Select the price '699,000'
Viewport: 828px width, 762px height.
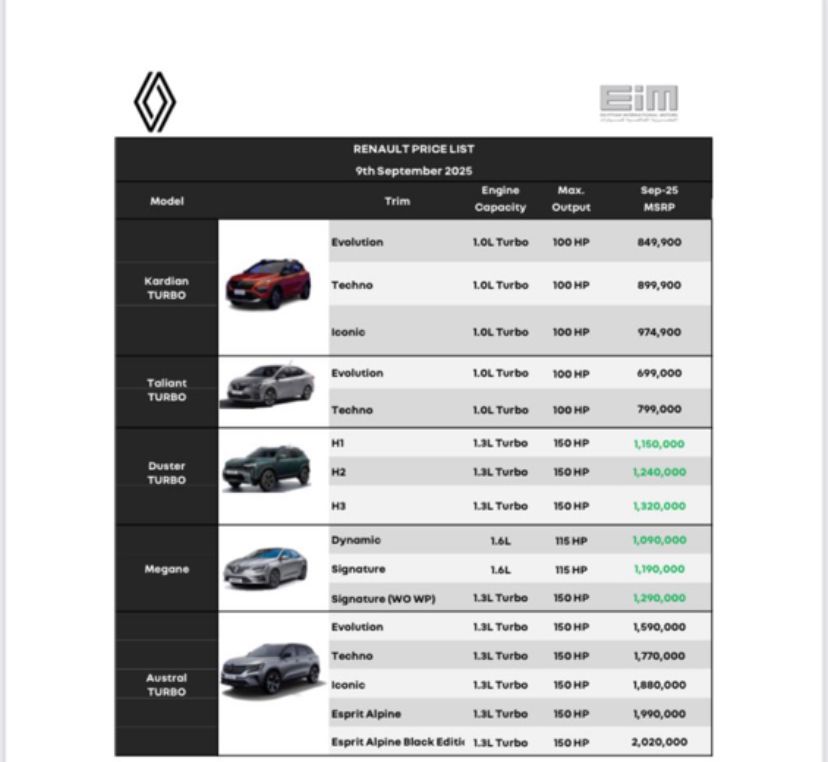tap(659, 373)
